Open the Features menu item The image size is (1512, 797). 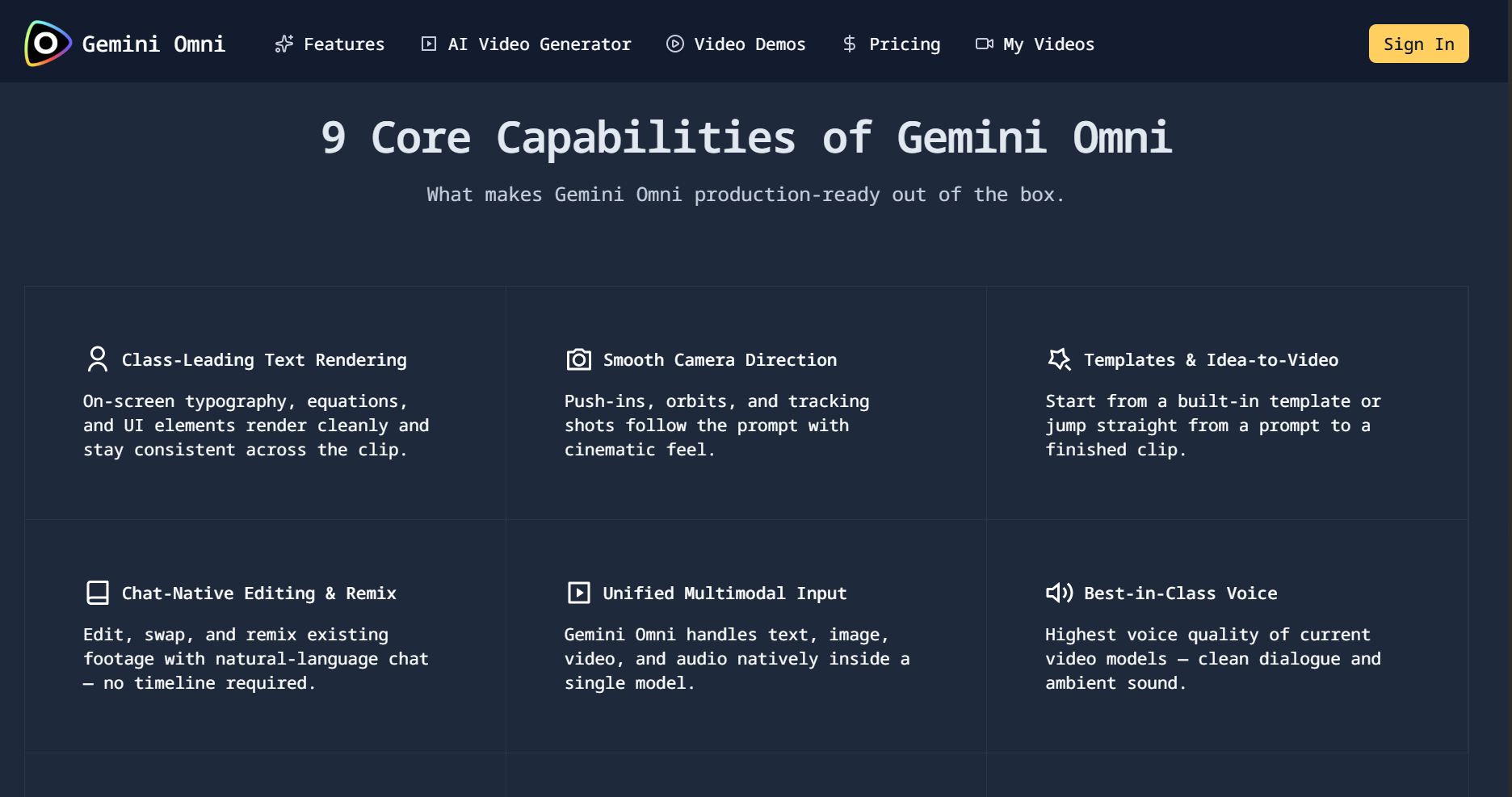tap(330, 44)
